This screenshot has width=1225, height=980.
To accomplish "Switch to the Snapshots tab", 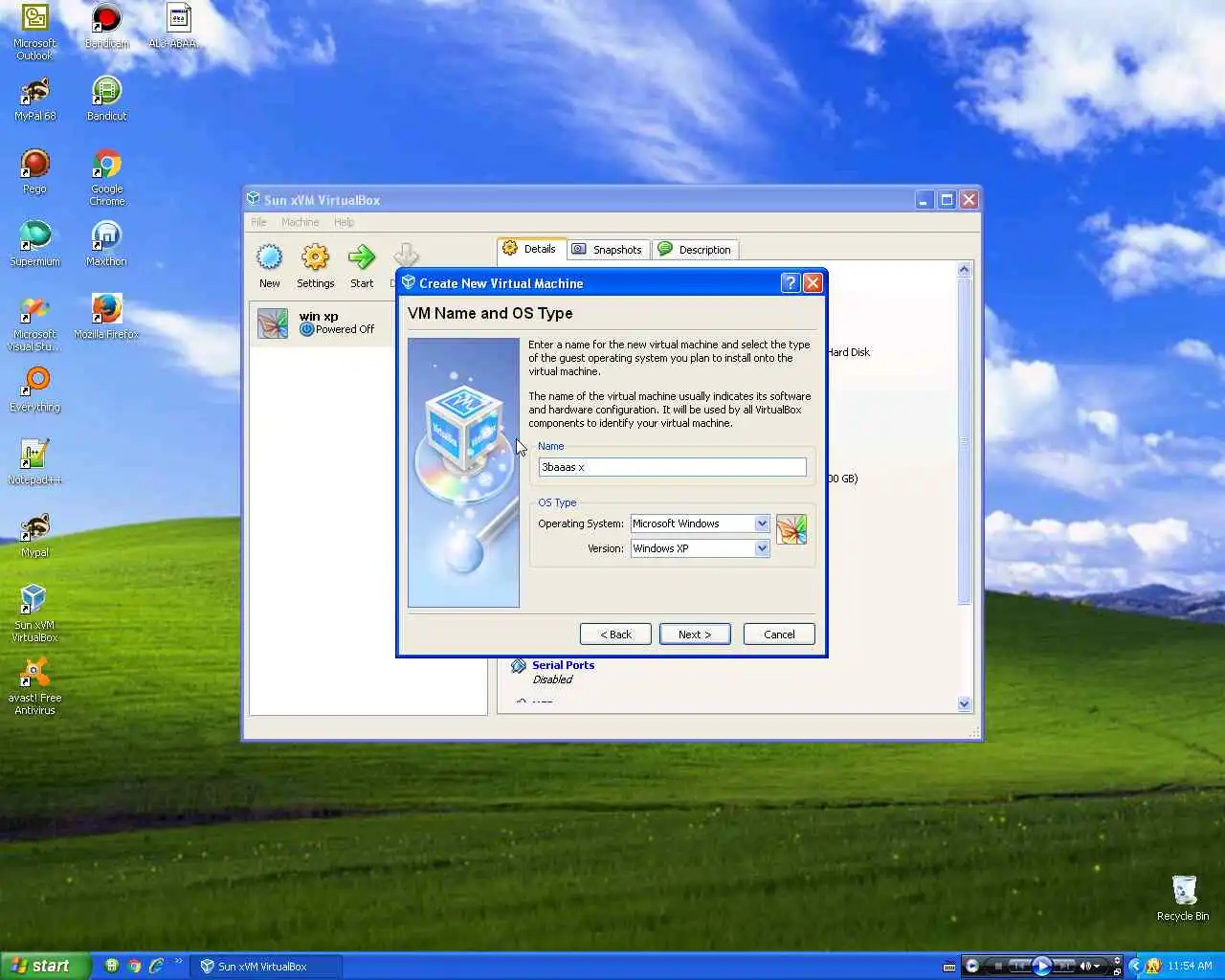I will tap(608, 250).
